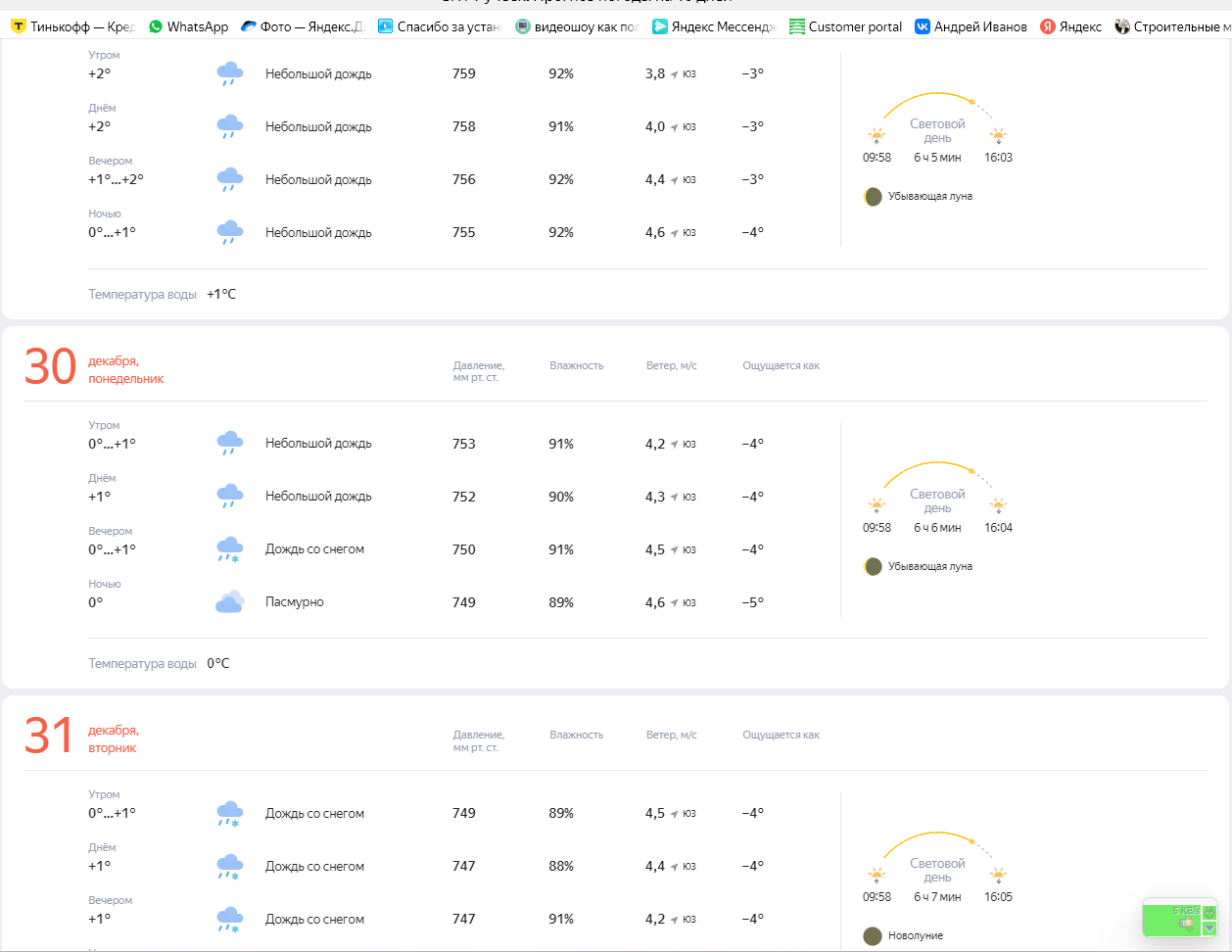Click the sleet icon for 31 December morning
Viewport: 1232px width, 952px height.
click(230, 814)
